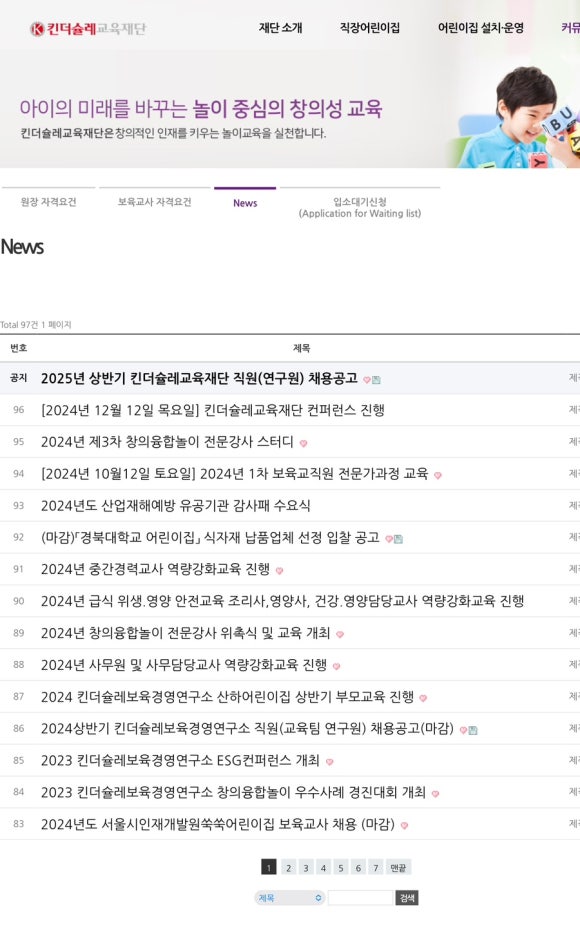
Task: Click the 제목 column header
Action: click(302, 348)
